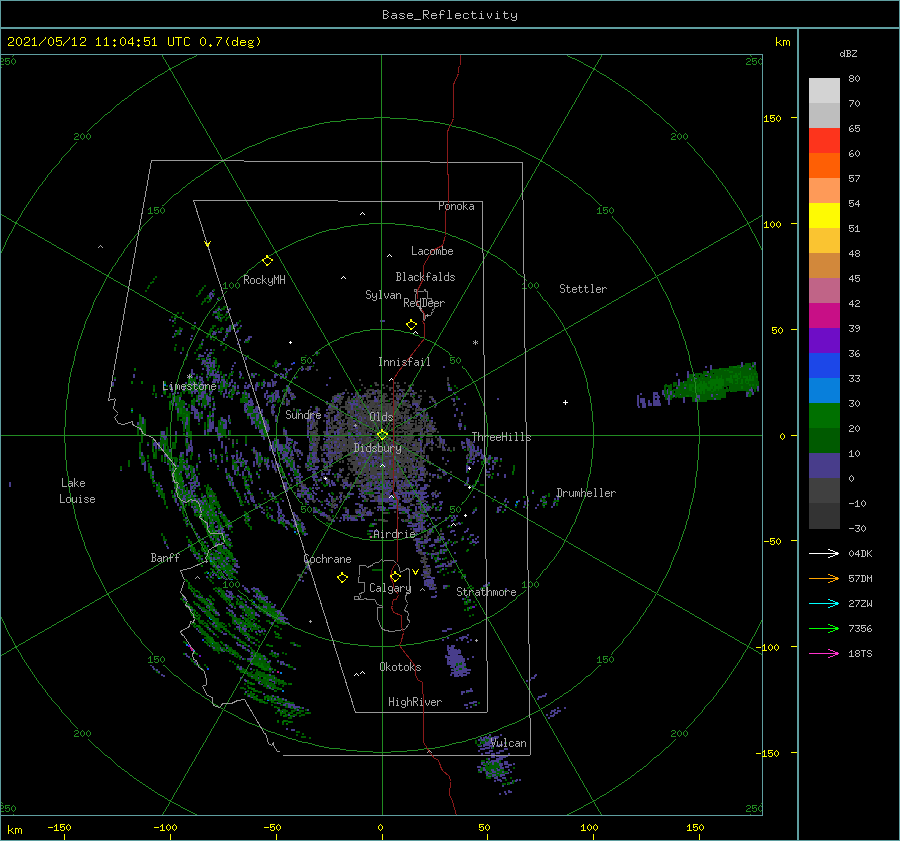This screenshot has height=841, width=900.
Task: Click the Olds label
Action: click(381, 417)
